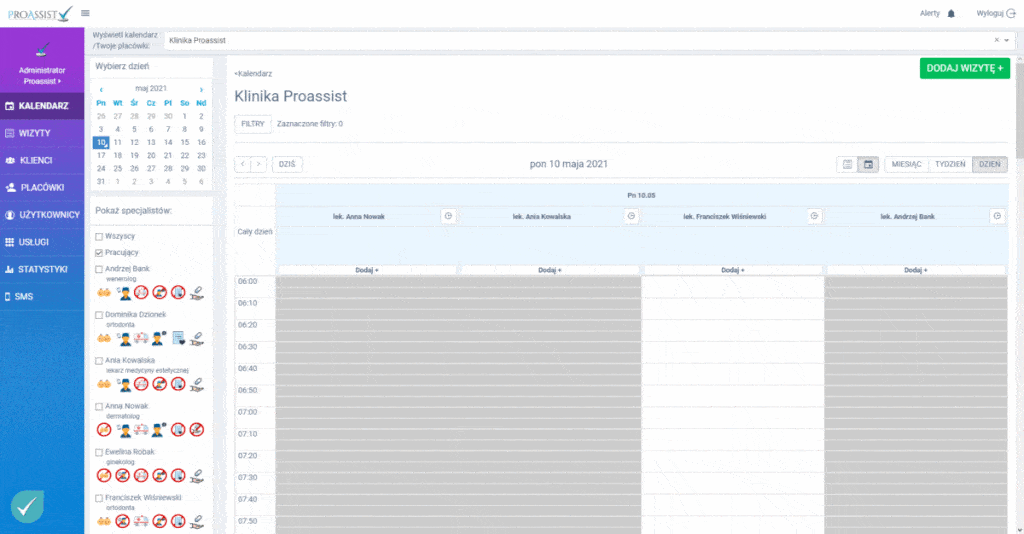The height and width of the screenshot is (534, 1024).
Task: Click the hand-with-pill icon under Ewelina Robak
Action: coord(197,475)
